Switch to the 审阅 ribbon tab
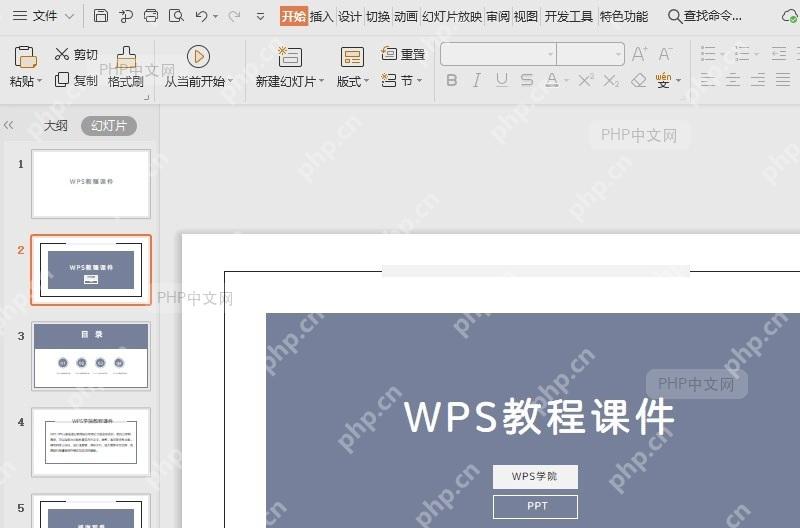 [x=497, y=16]
